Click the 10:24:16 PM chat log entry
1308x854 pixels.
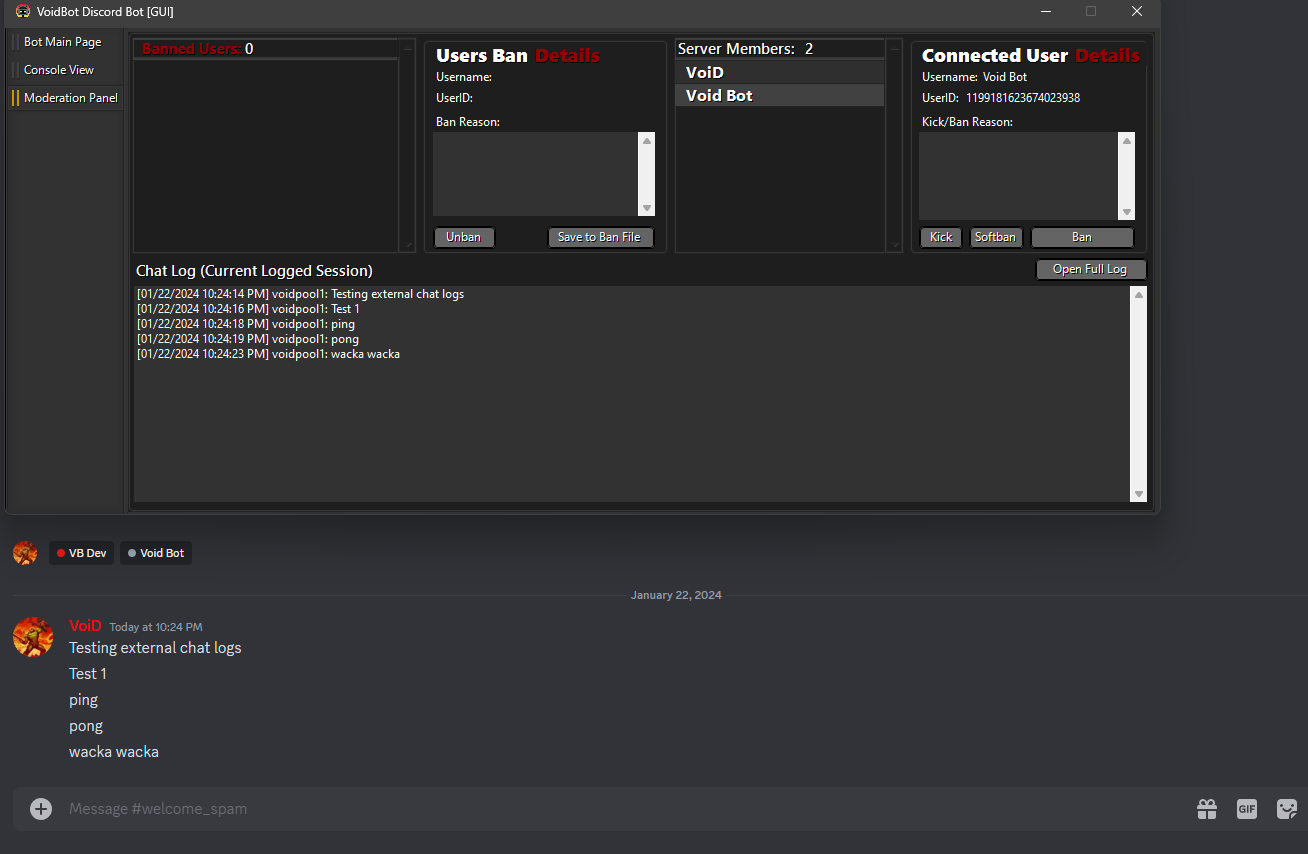248,309
